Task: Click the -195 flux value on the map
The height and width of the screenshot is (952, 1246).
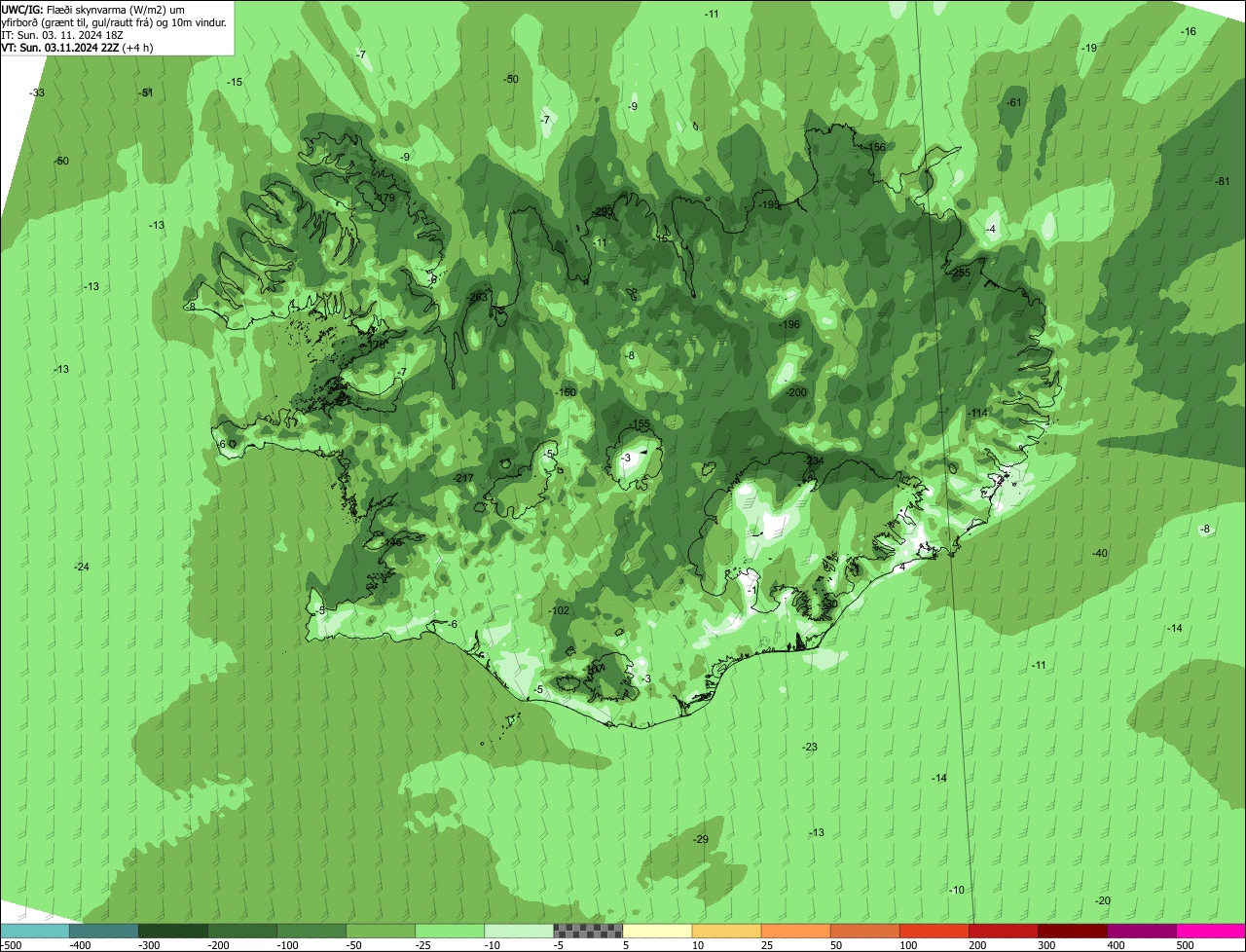Action: pos(769,204)
